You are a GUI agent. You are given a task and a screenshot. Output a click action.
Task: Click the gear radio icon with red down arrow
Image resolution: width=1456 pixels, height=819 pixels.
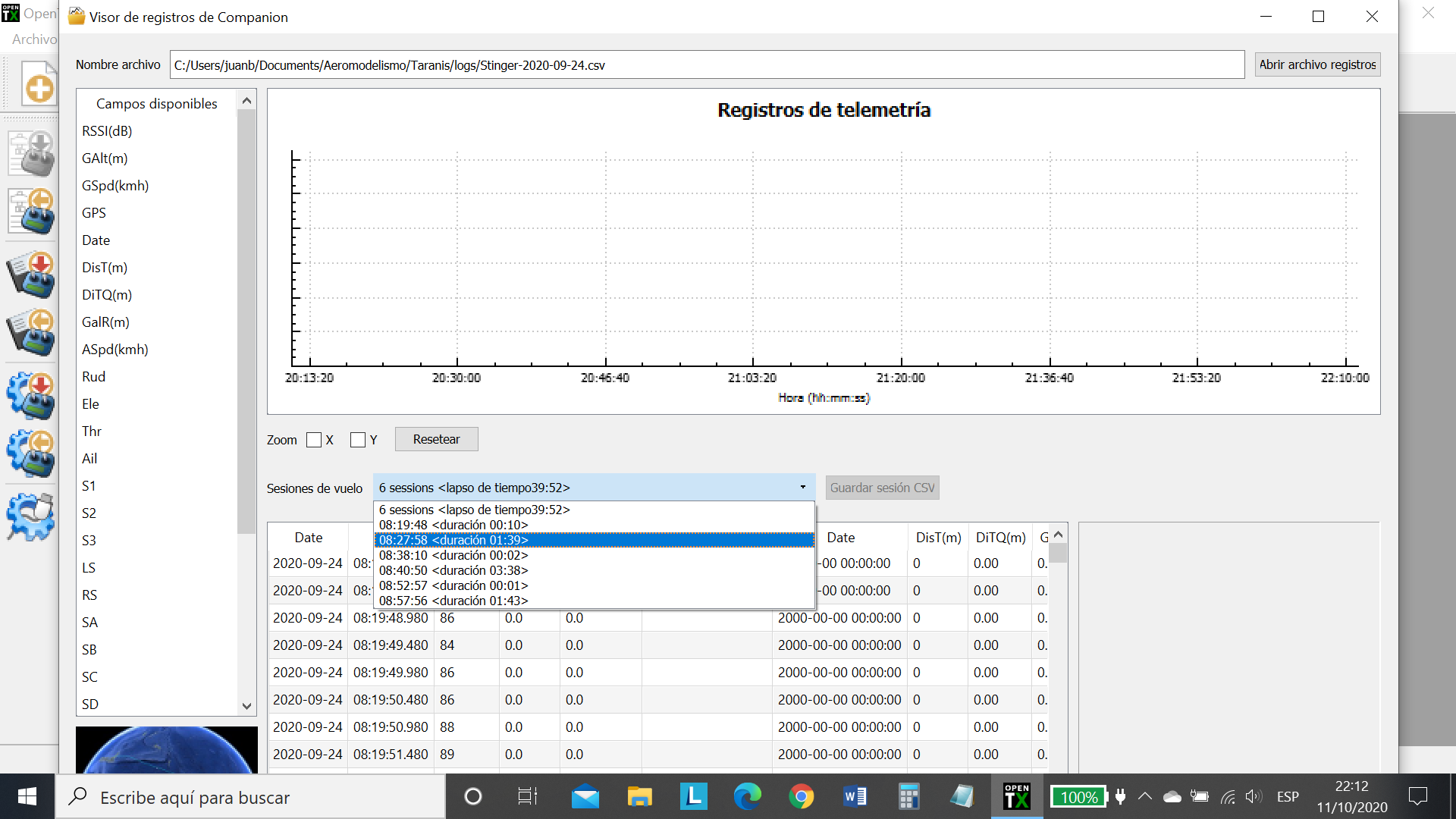(x=32, y=396)
